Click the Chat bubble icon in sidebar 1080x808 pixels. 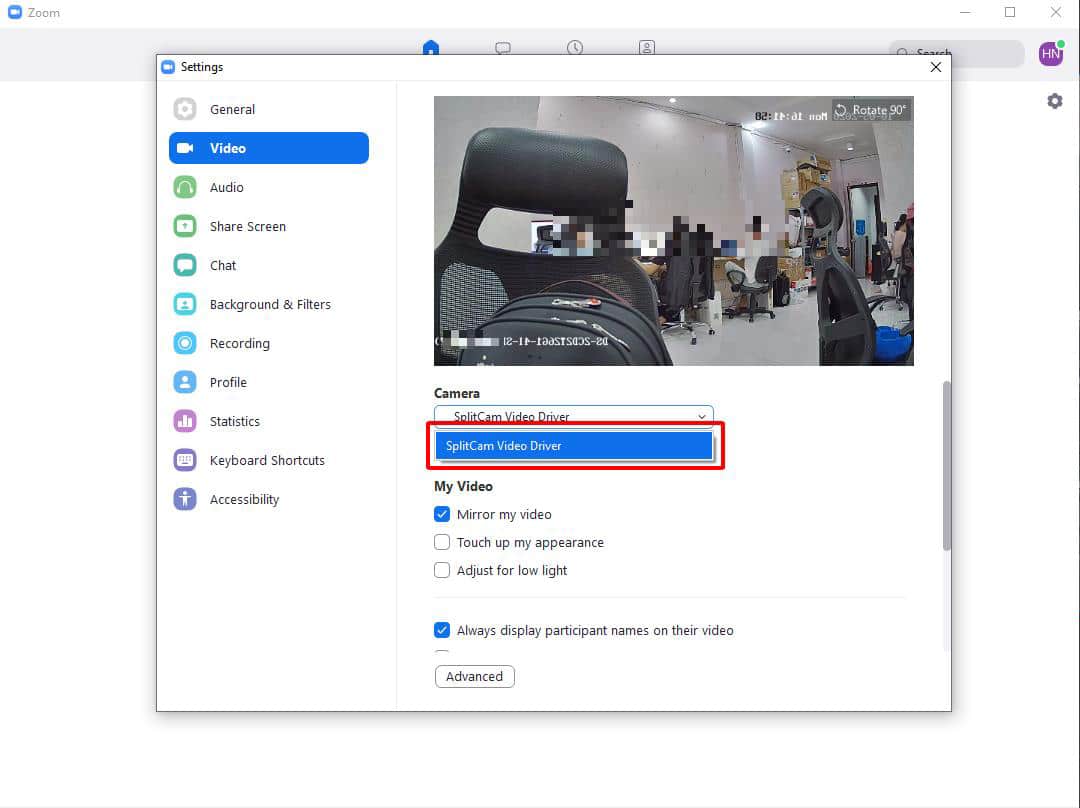pos(185,265)
